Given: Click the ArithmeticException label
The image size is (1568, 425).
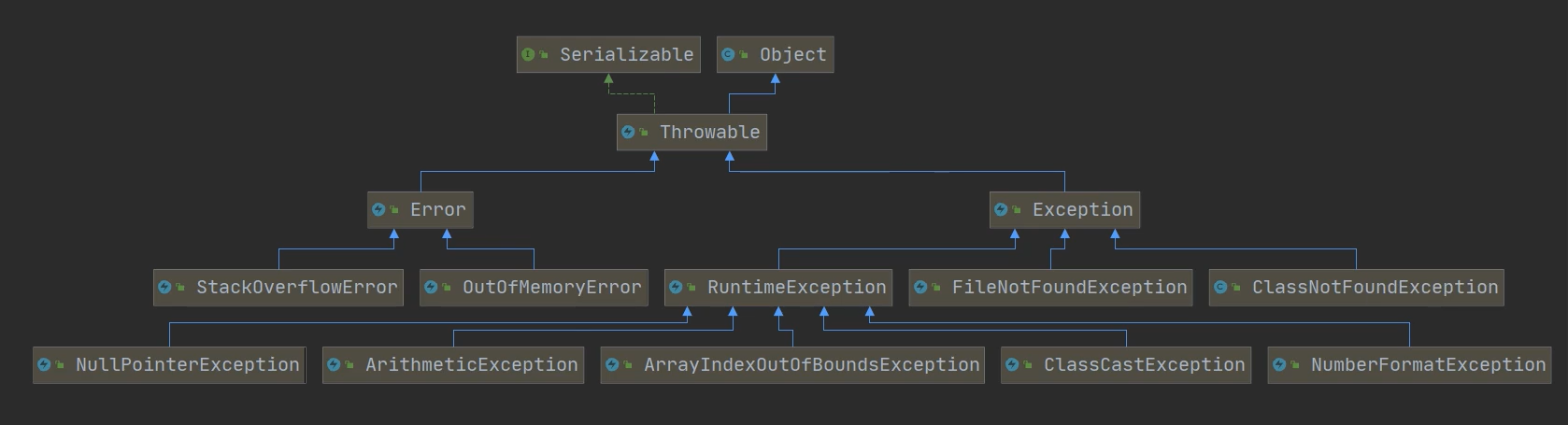Looking at the screenshot, I should coord(471,364).
